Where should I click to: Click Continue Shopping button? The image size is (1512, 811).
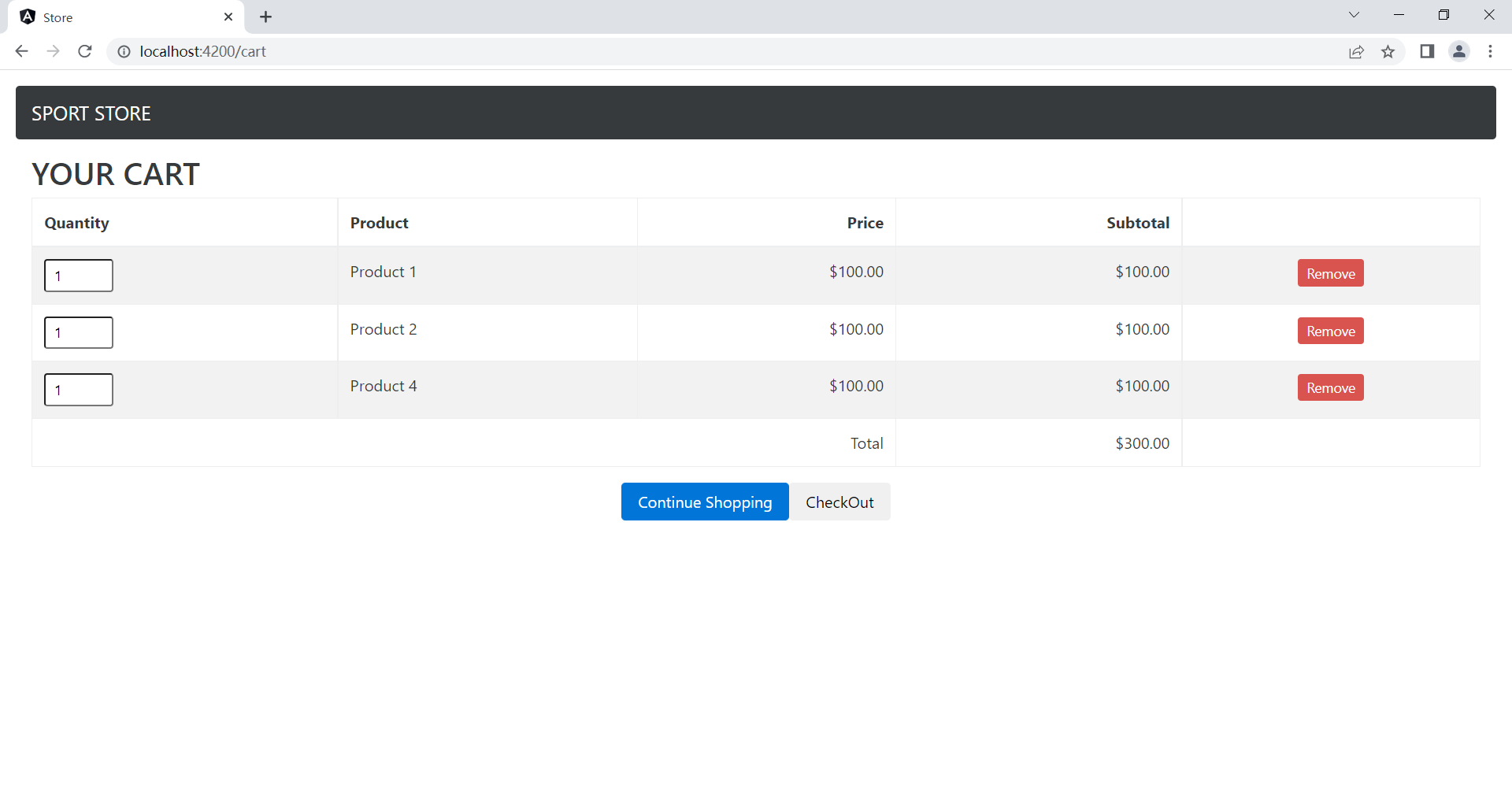[705, 502]
